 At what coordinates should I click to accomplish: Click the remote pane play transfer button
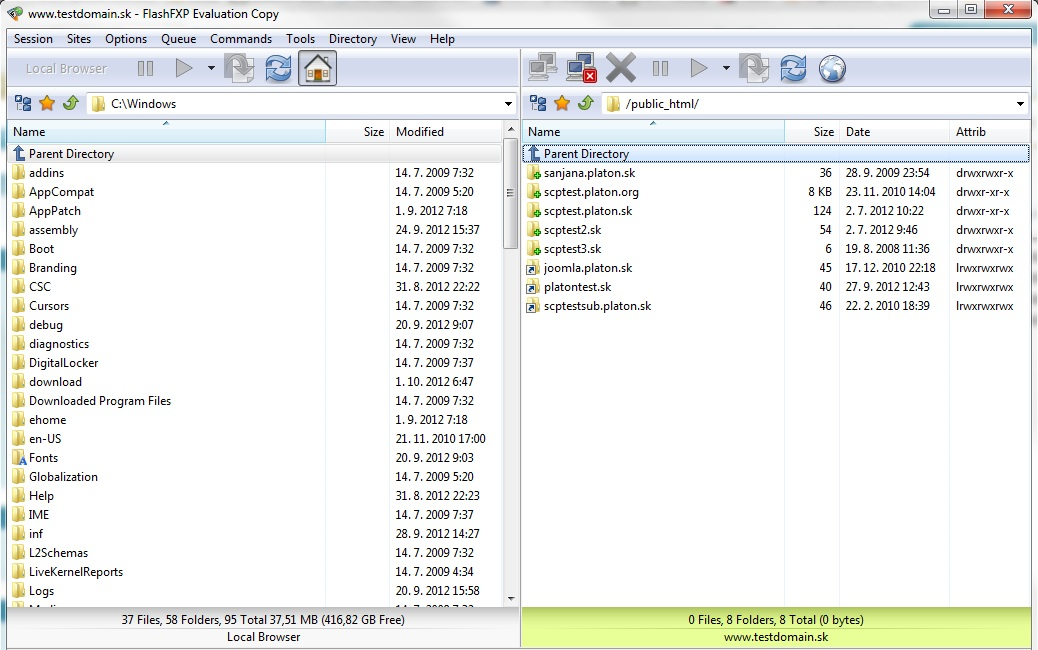pos(698,68)
